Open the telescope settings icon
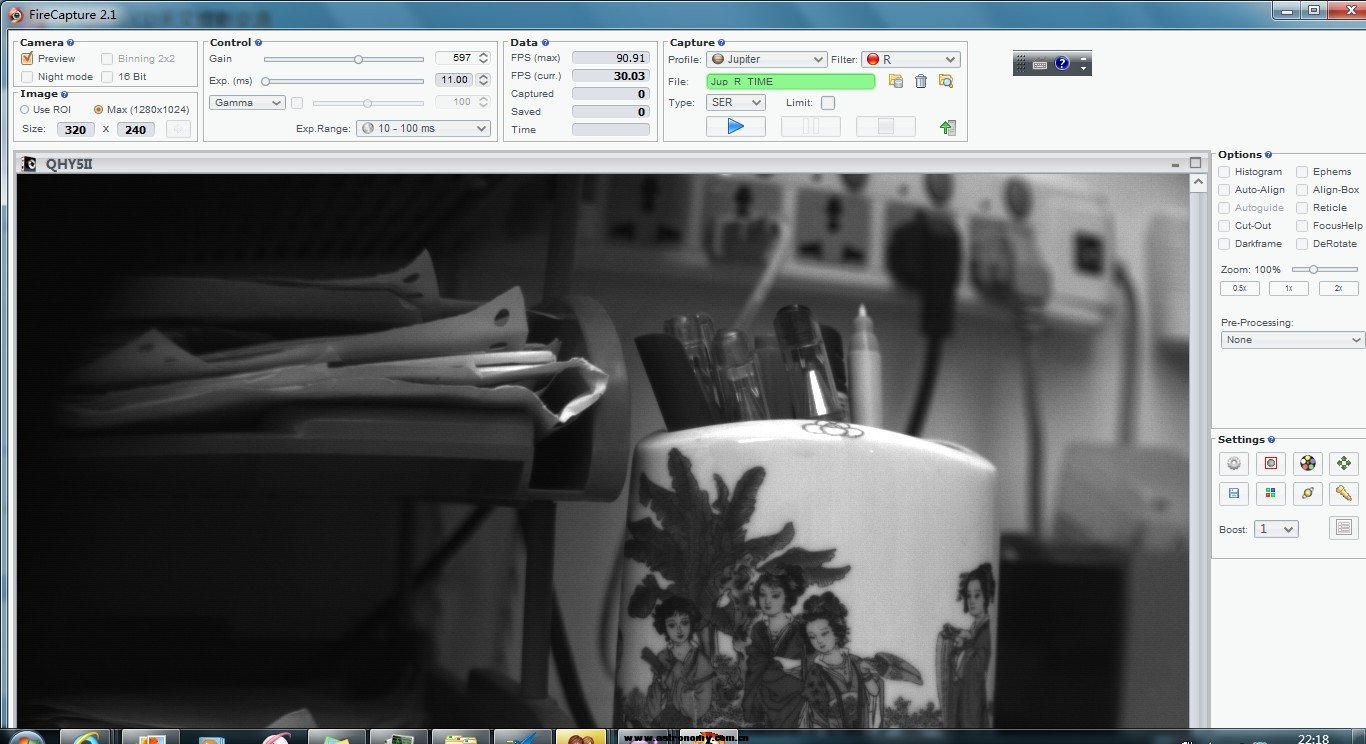 (1342, 493)
